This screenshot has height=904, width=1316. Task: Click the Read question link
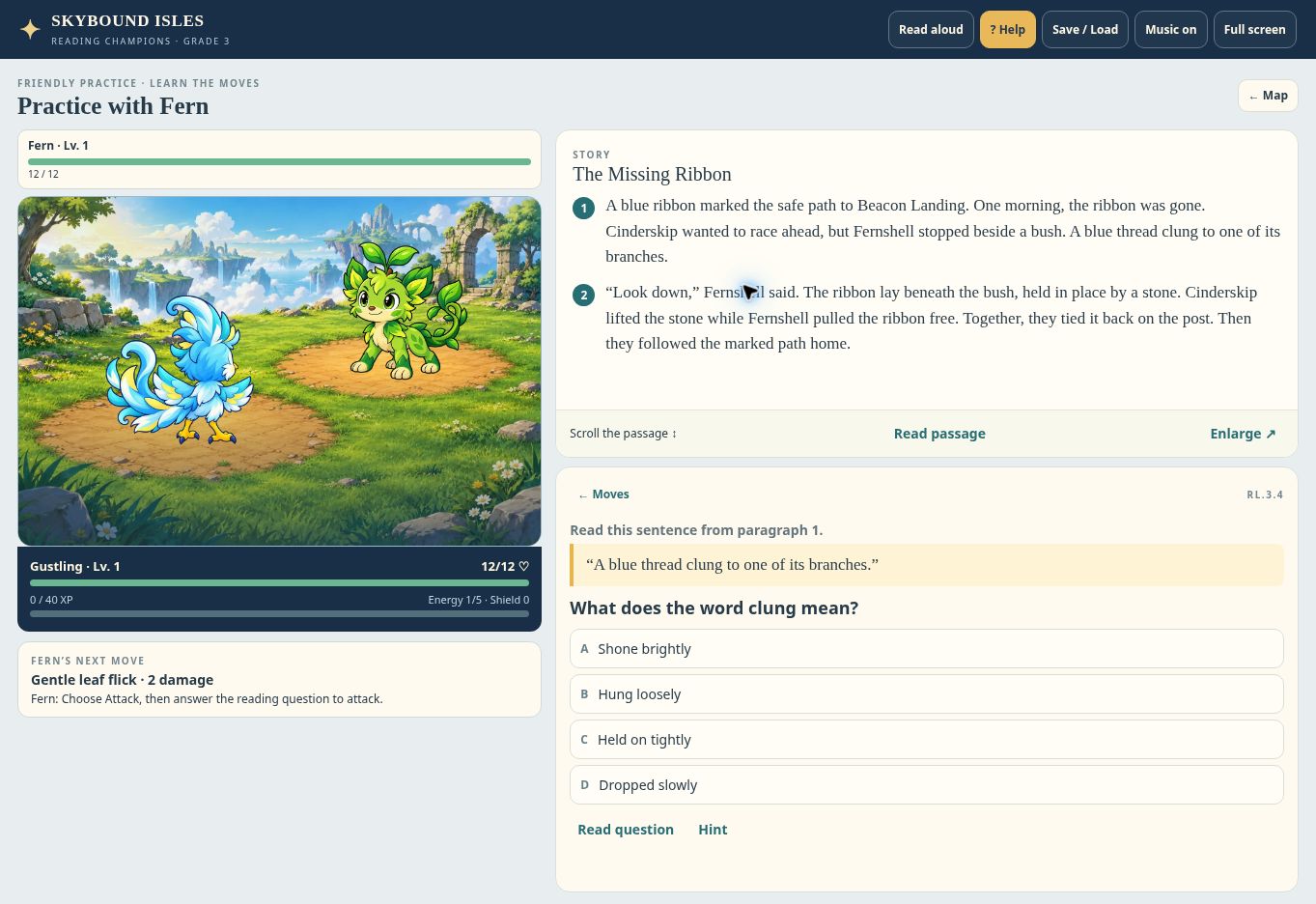(x=626, y=830)
